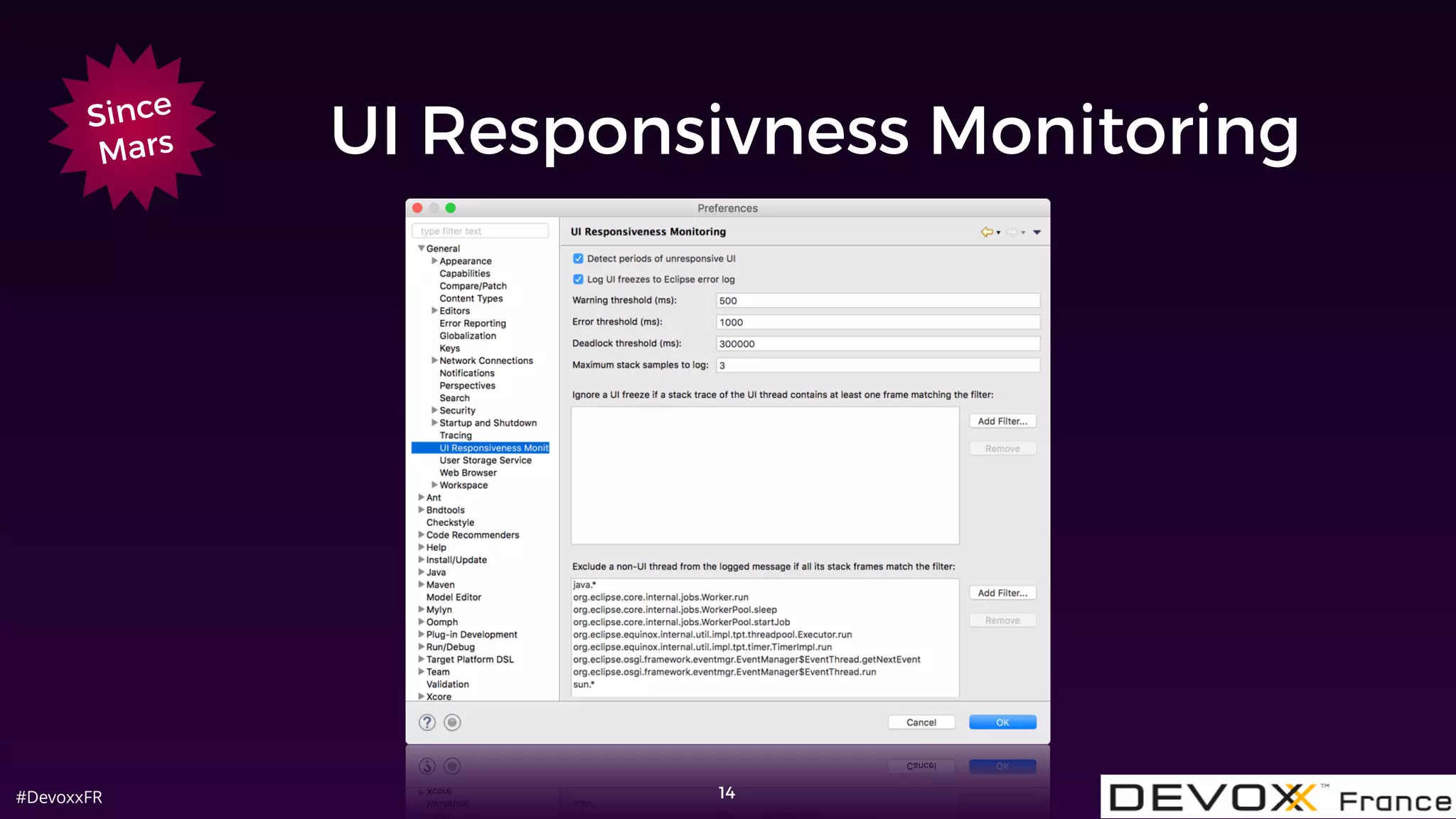Toggle Log UI freezes to Eclipse error log

click(x=578, y=279)
